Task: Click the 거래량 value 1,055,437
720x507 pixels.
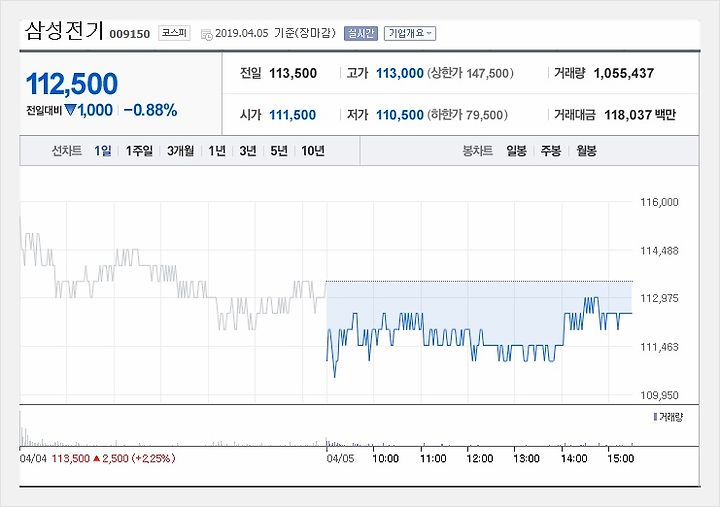Action: tap(624, 73)
